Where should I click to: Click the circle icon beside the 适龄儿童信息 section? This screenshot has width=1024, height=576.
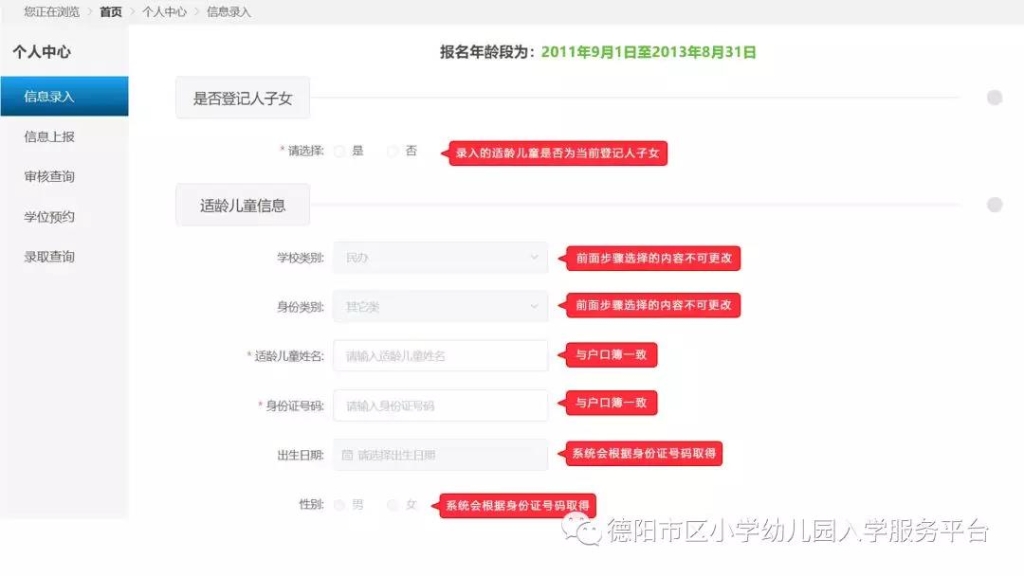coord(994,205)
